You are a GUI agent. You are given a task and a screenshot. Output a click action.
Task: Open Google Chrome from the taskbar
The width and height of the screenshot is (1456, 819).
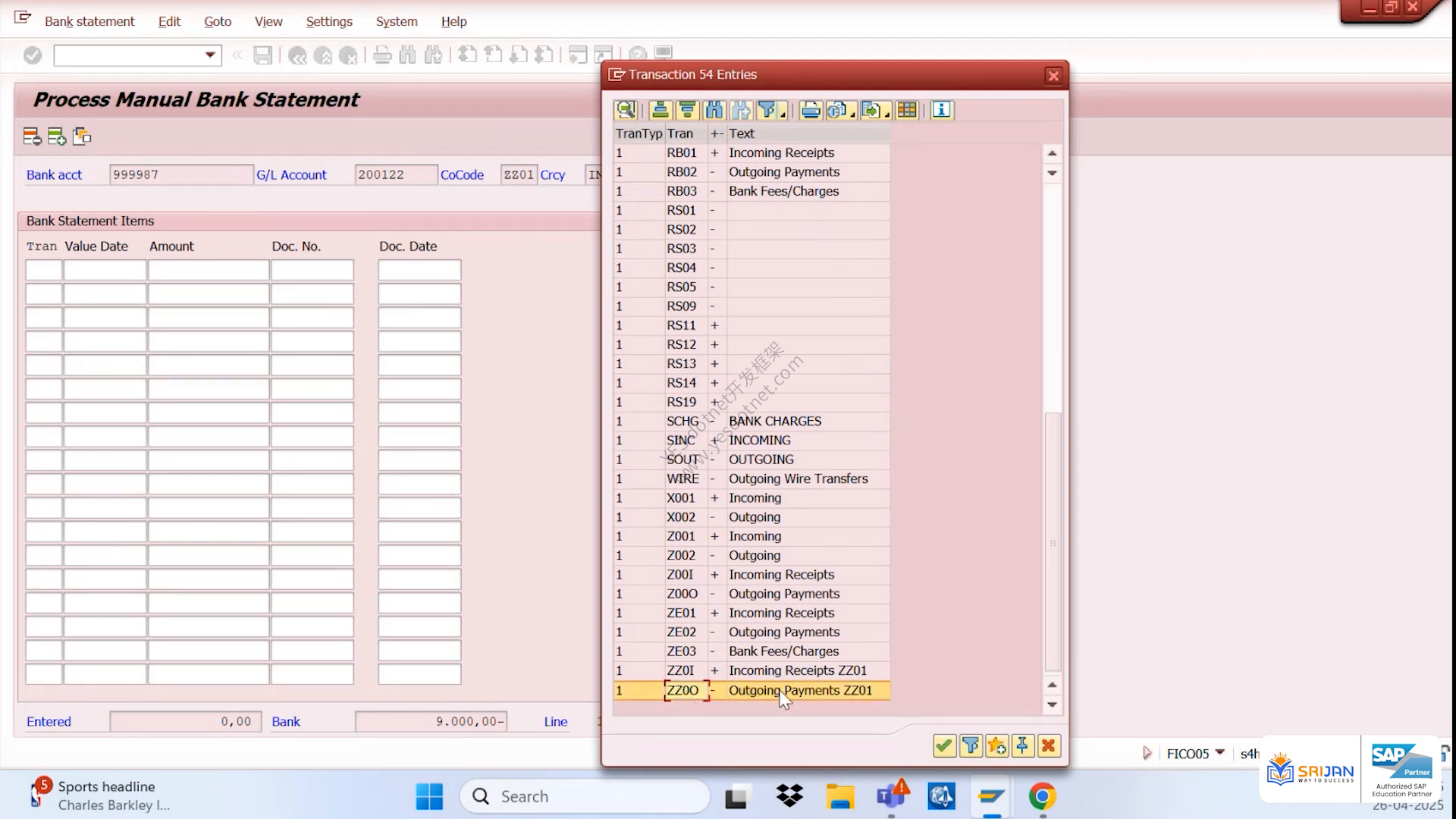1043,796
